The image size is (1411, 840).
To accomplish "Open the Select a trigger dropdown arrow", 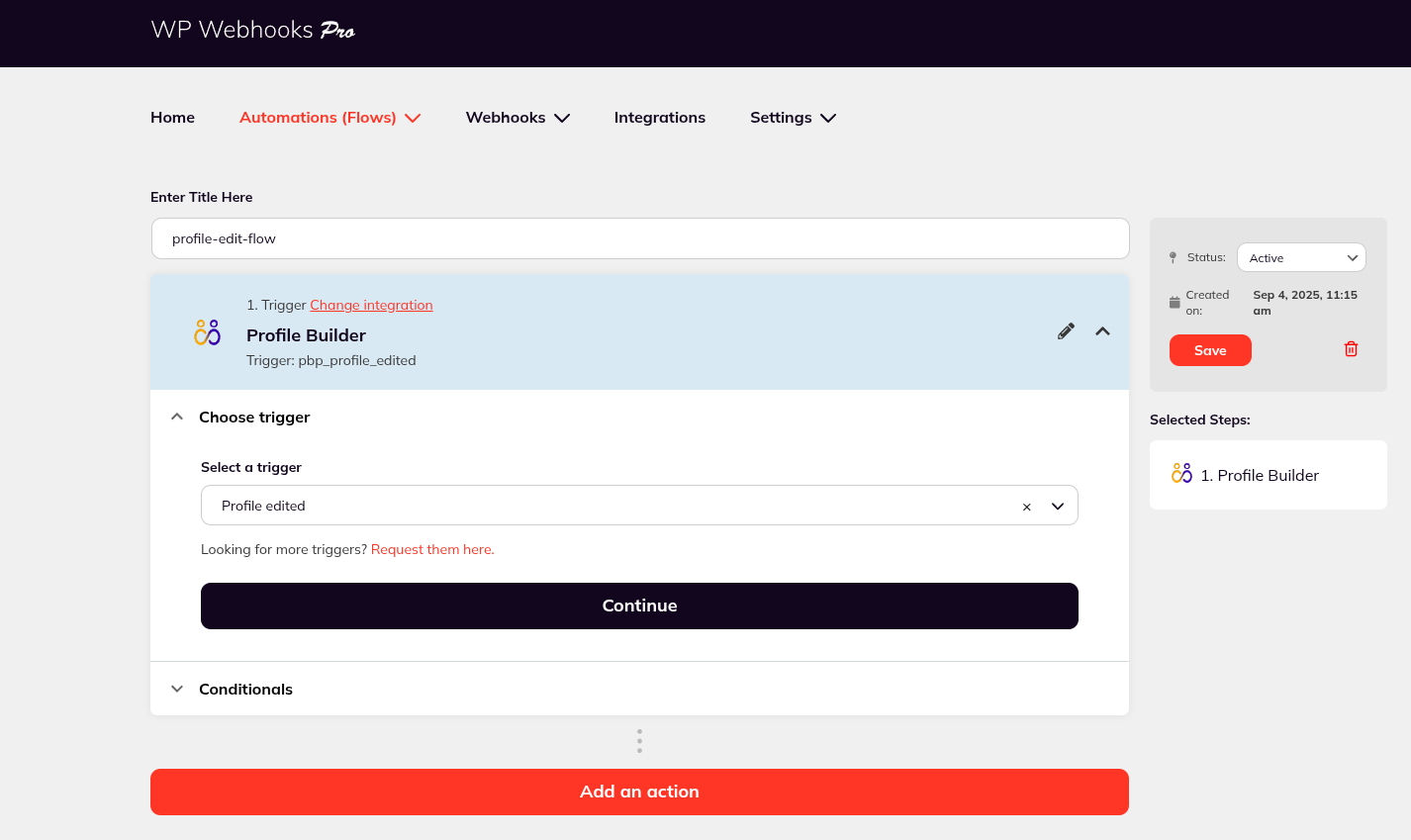I will pyautogui.click(x=1058, y=506).
